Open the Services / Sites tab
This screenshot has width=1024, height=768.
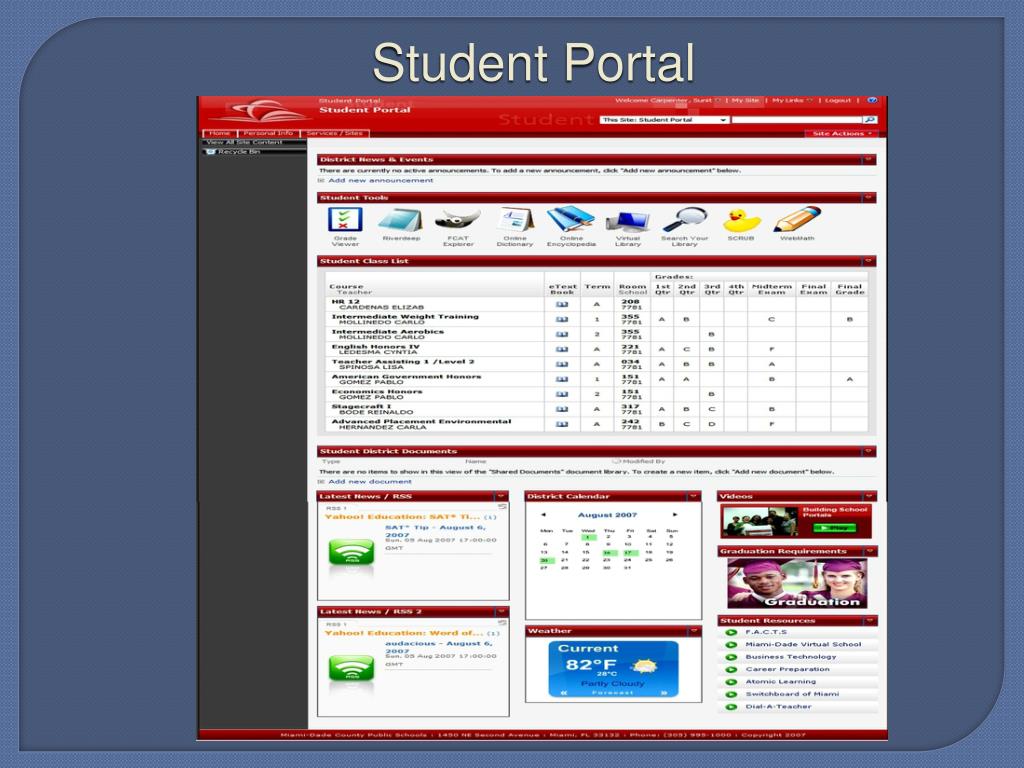point(335,133)
